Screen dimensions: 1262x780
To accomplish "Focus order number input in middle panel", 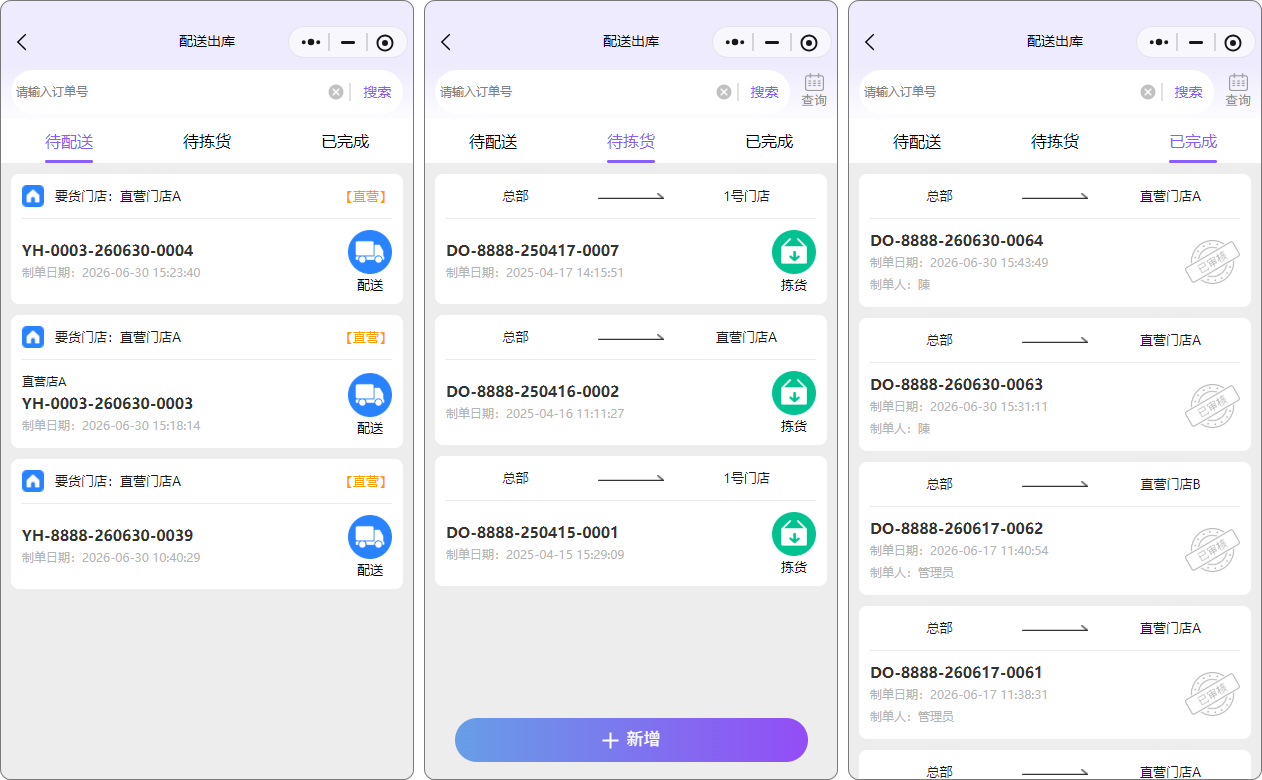I will (575, 92).
